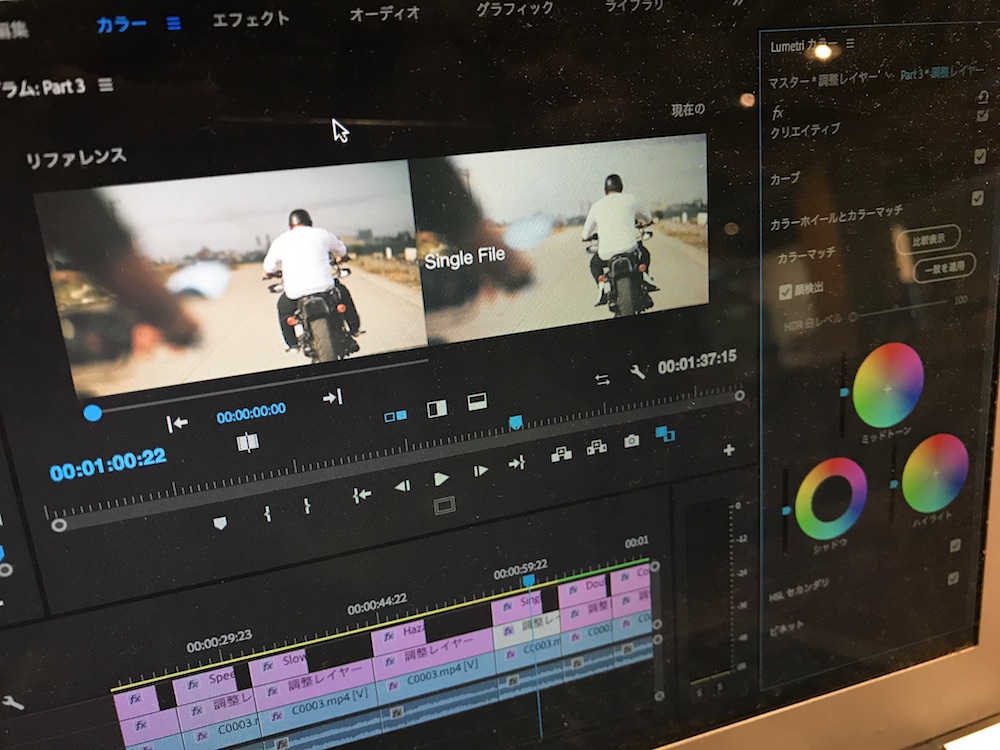This screenshot has width=1000, height=750.
Task: Click the ミッドトーン color wheel
Action: pos(888,387)
